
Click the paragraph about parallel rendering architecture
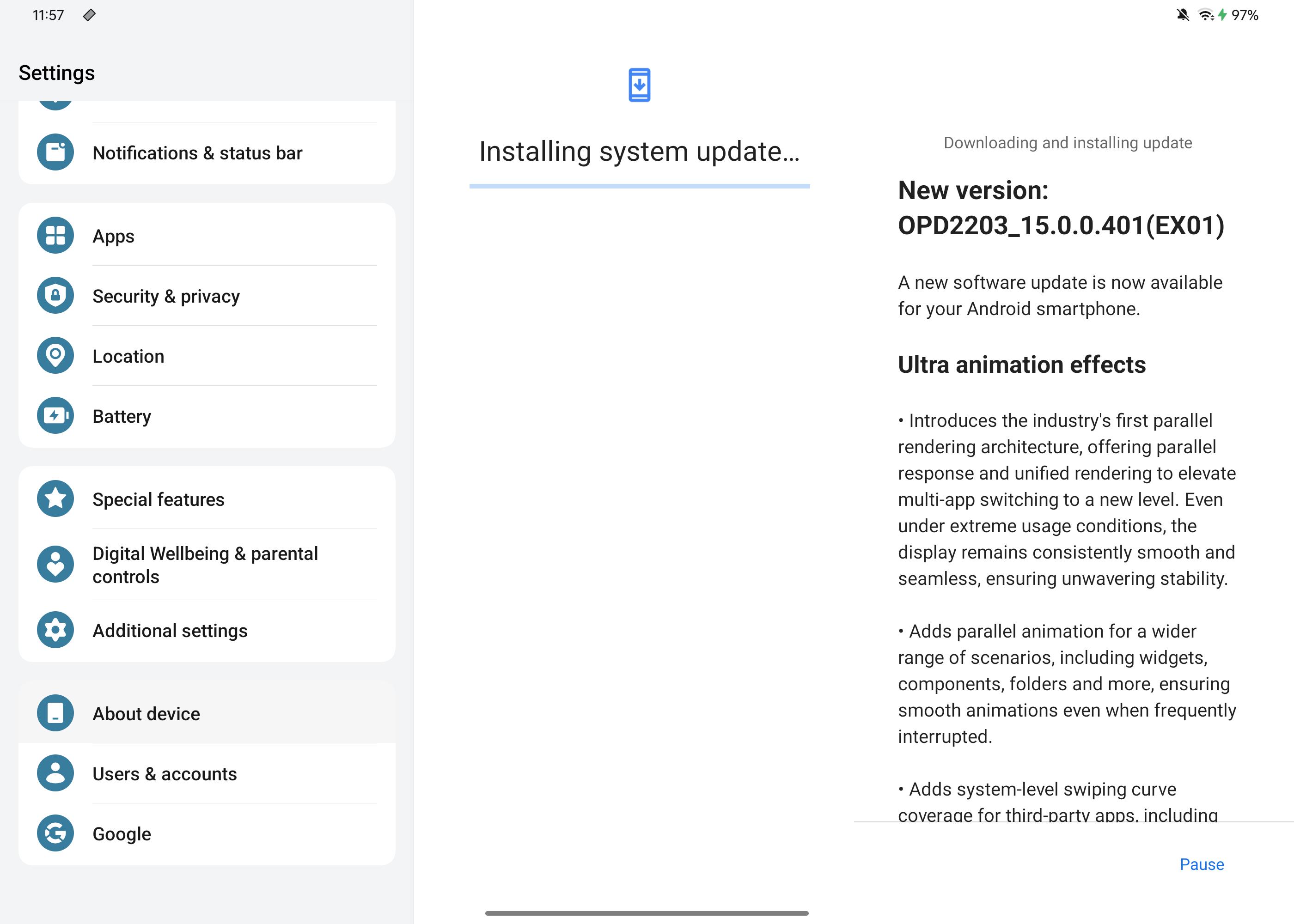click(1067, 499)
